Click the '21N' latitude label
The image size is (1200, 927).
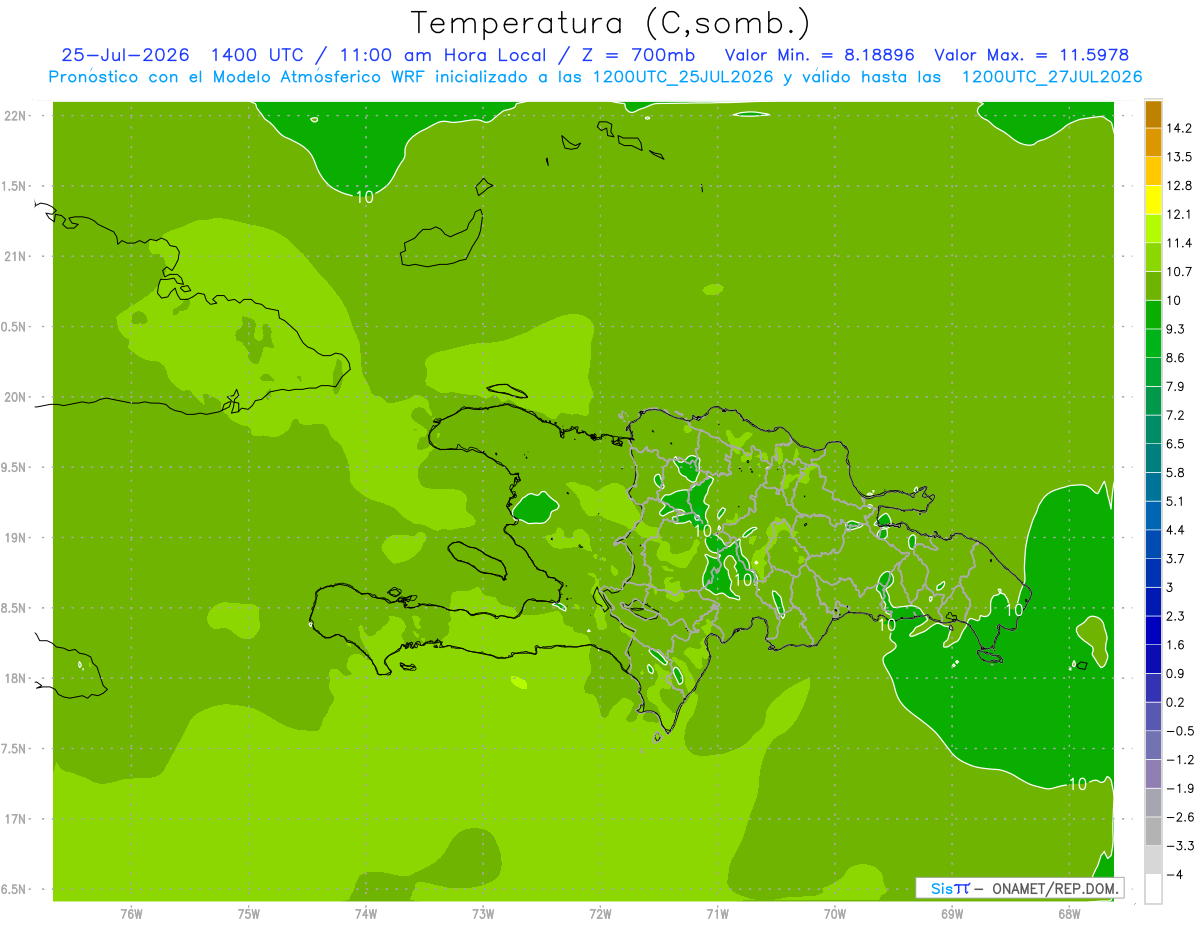click(x=15, y=257)
